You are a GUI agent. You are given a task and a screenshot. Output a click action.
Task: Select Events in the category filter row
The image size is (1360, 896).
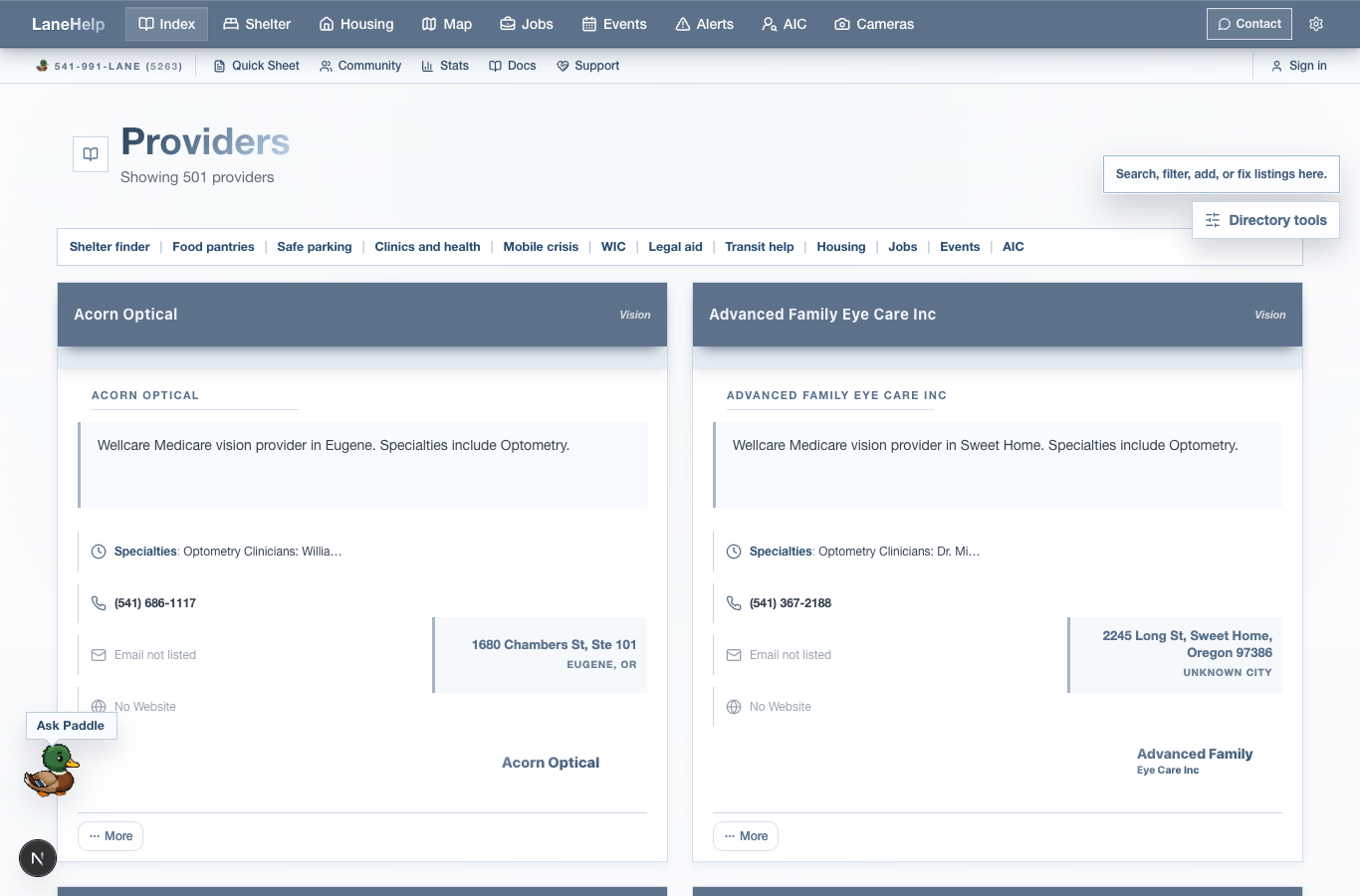point(960,247)
